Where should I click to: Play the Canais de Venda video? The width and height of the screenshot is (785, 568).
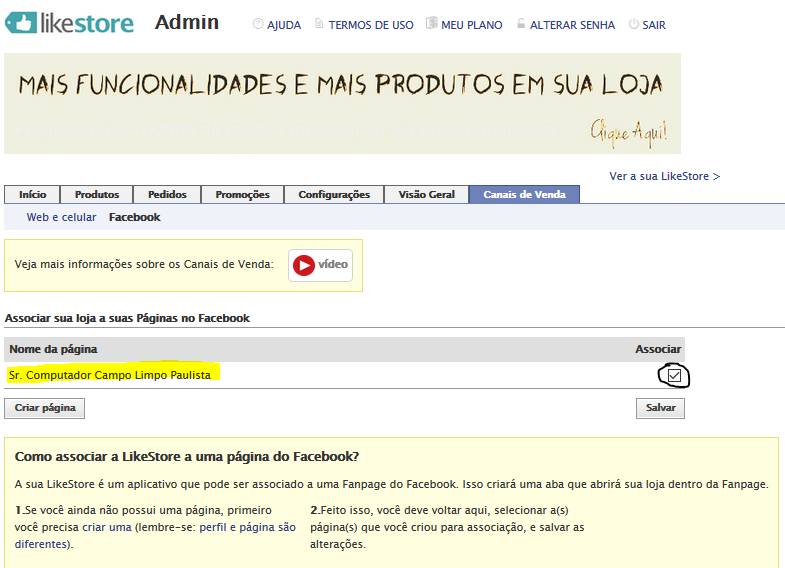[320, 265]
